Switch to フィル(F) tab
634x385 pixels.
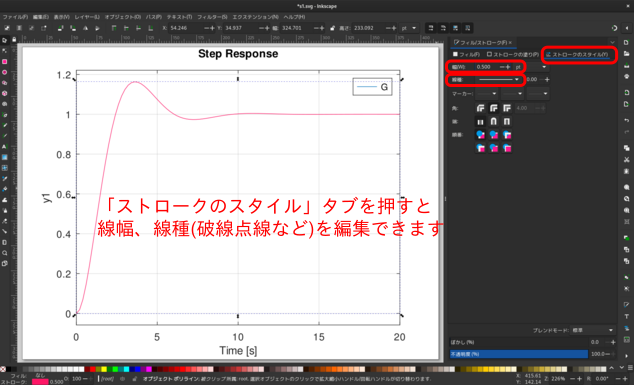(466, 54)
